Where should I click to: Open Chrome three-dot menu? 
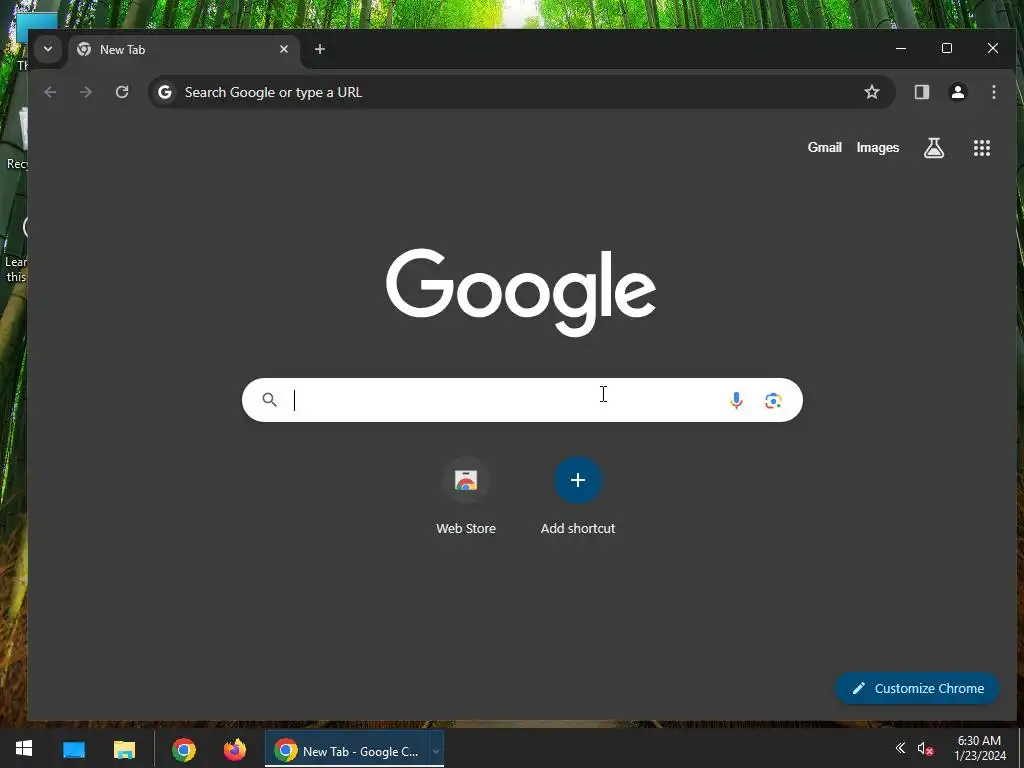993,92
